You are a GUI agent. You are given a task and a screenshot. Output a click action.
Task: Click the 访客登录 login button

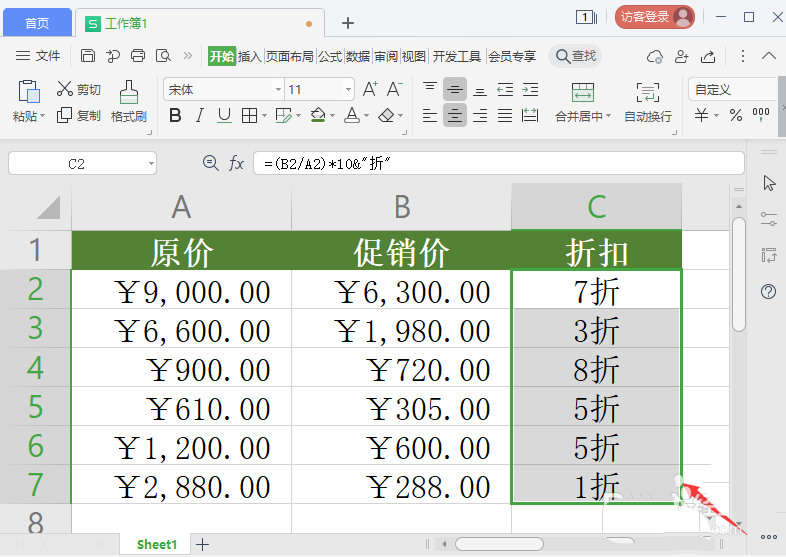tap(655, 17)
